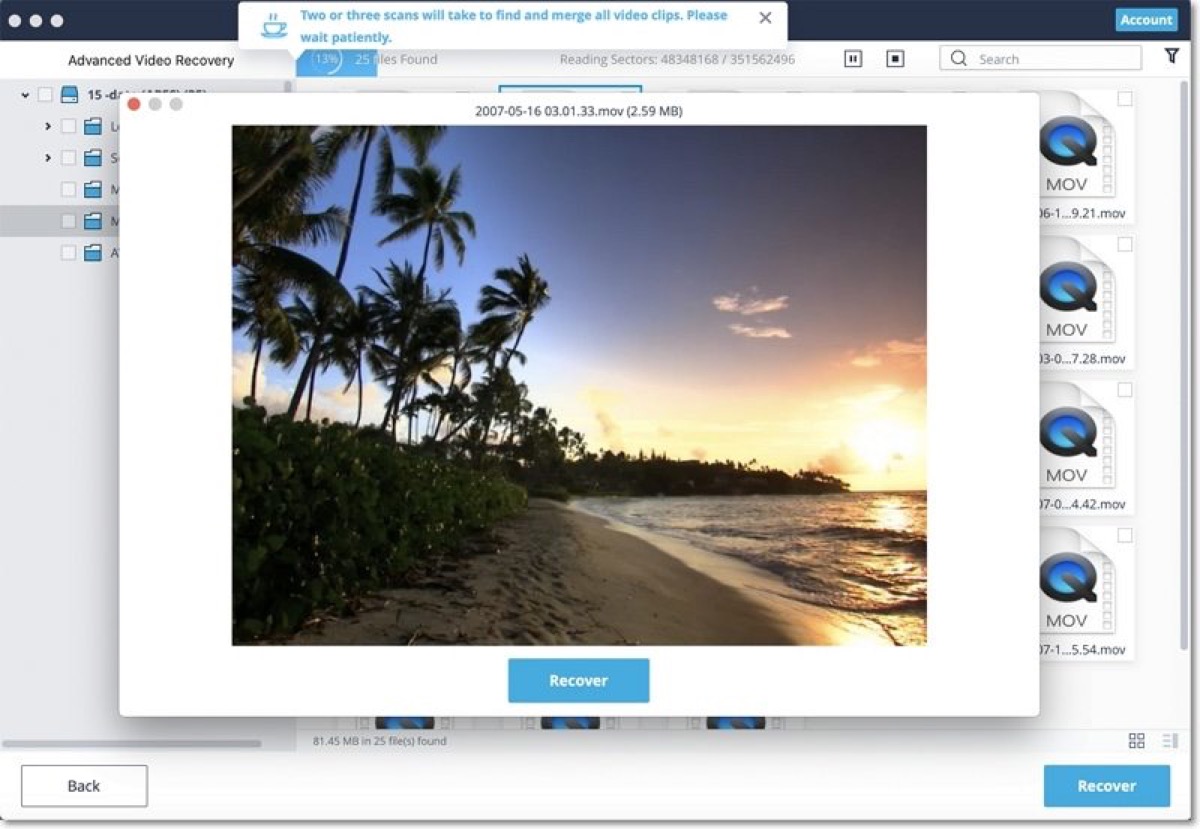Screen dimensions: 1200x829
Task: Collapse the 15-data drive tree
Action: pos(24,94)
